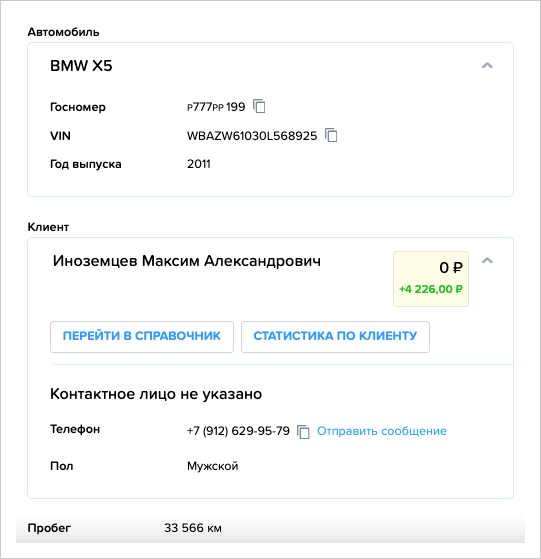Click the license plate value Р777РР 199
Viewport: 541px width, 559px height.
pyautogui.click(x=216, y=107)
